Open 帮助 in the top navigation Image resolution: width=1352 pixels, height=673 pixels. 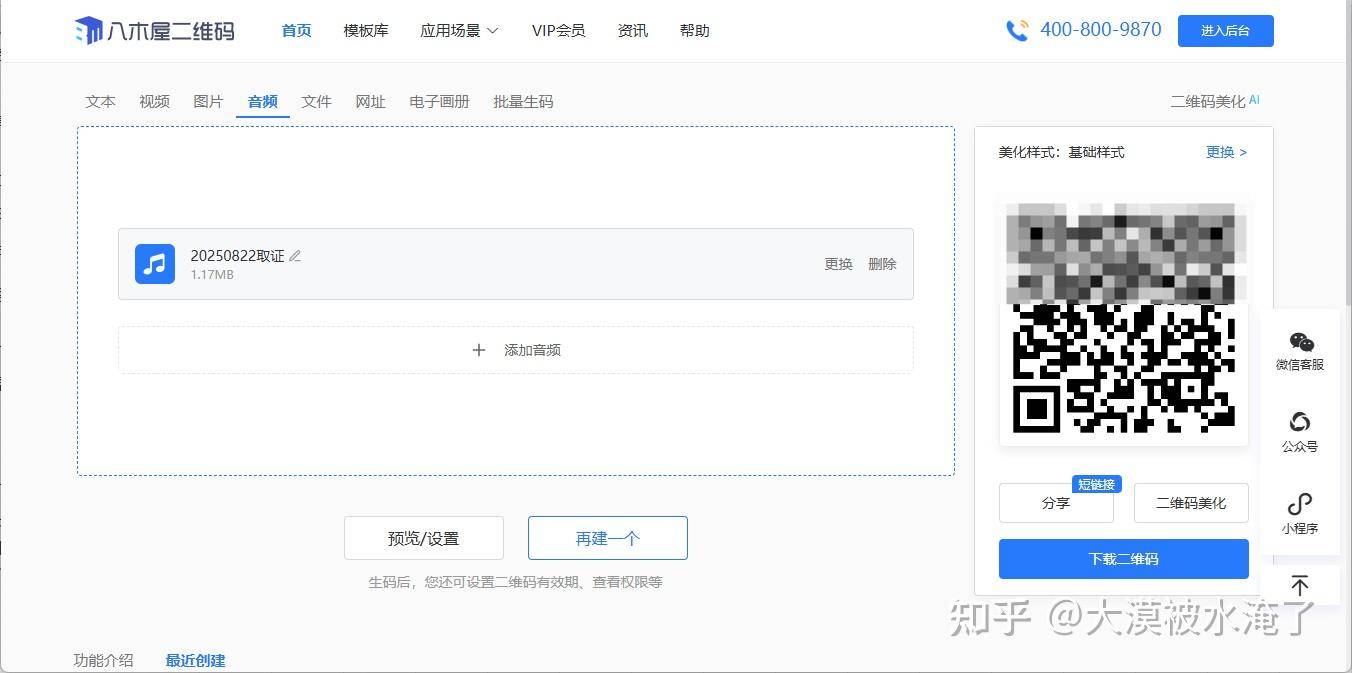695,31
